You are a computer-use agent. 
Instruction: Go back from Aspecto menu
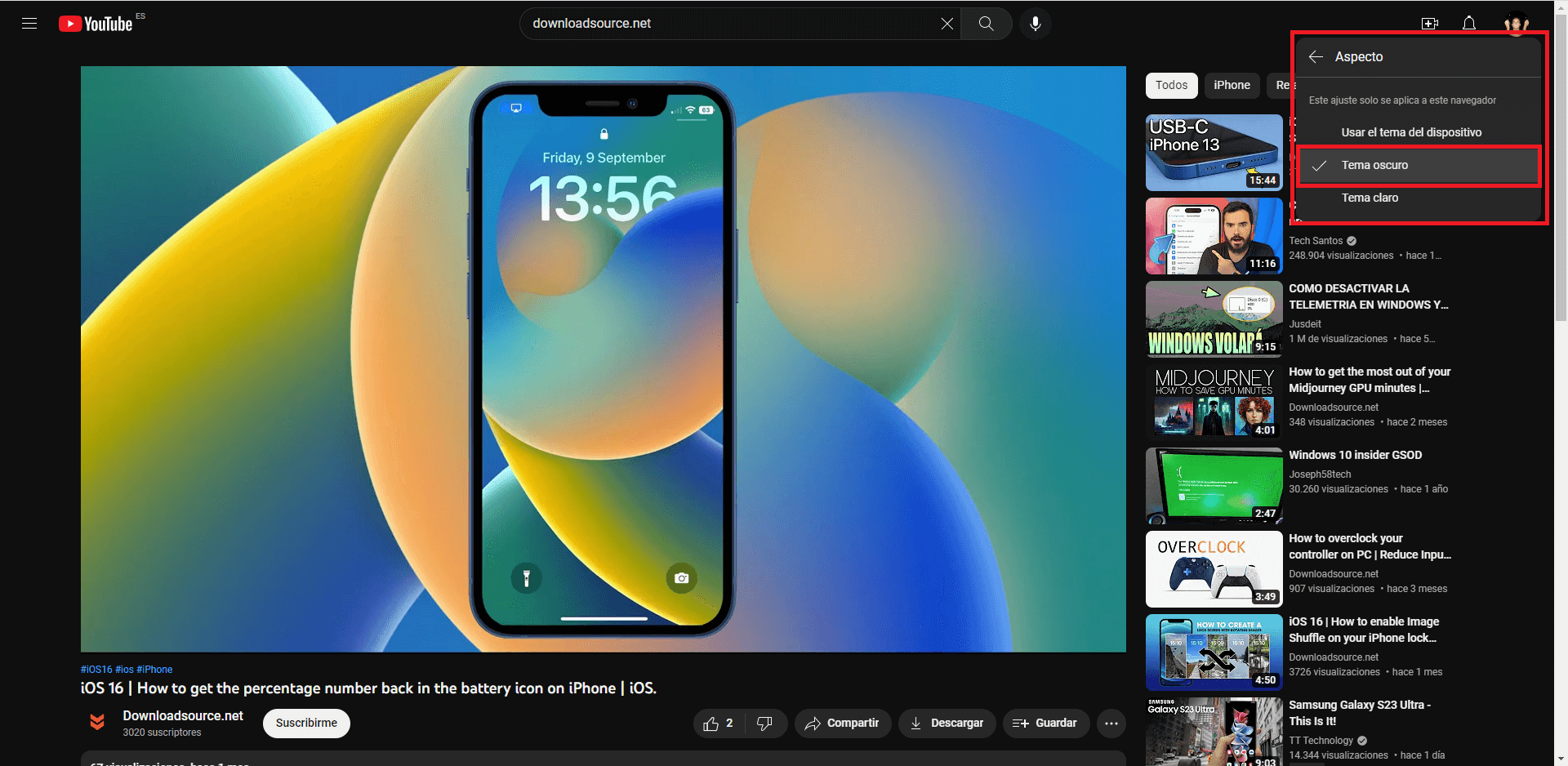pyautogui.click(x=1316, y=57)
